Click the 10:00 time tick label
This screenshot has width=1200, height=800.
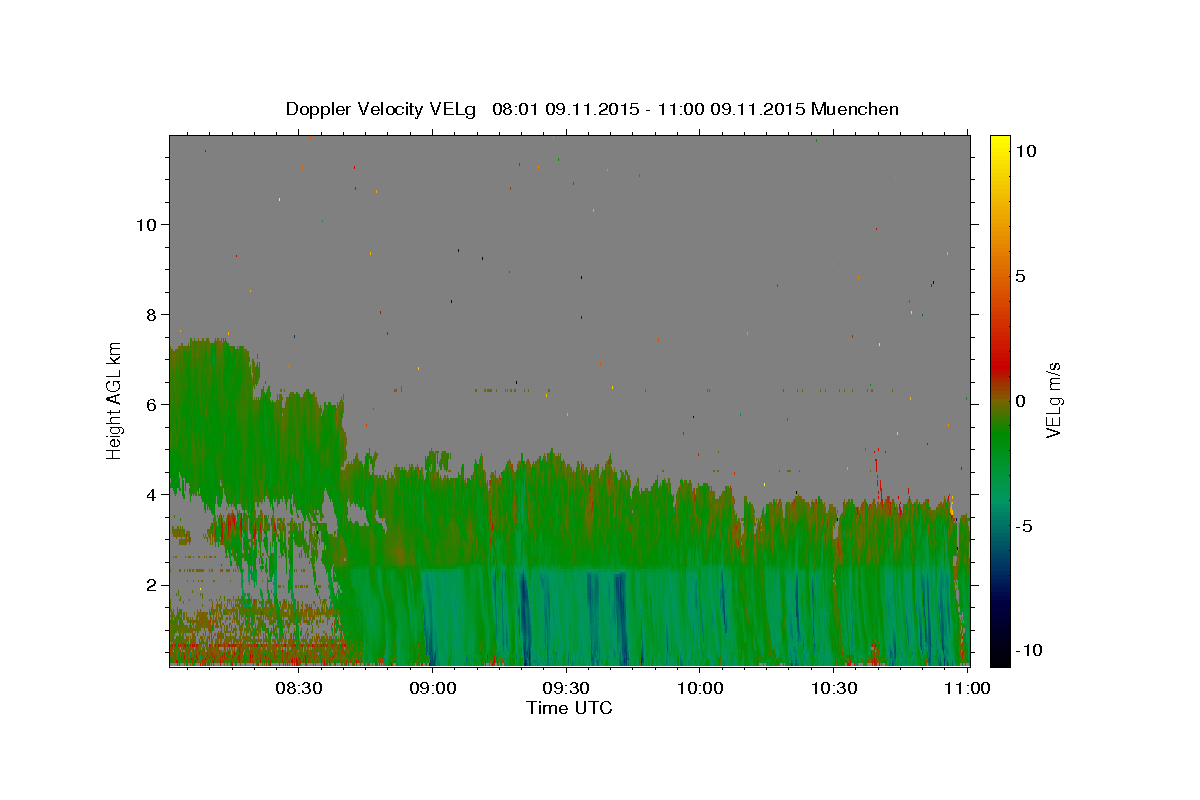coord(700,688)
